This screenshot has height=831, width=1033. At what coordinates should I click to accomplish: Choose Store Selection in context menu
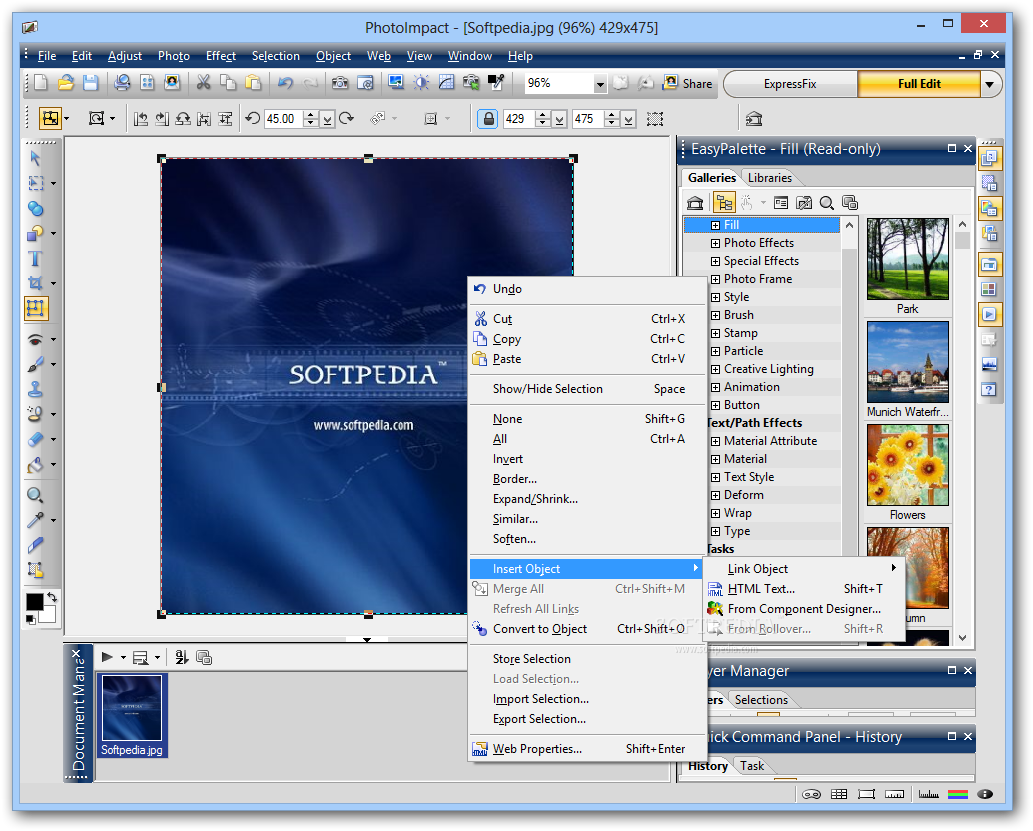(586, 659)
